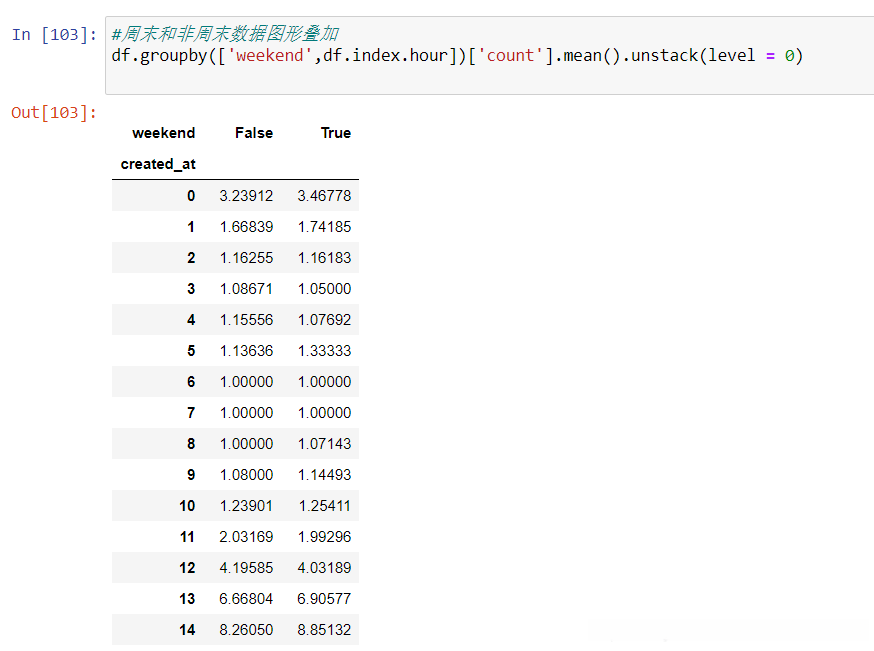Click the Out[103] output prompt

pos(54,113)
